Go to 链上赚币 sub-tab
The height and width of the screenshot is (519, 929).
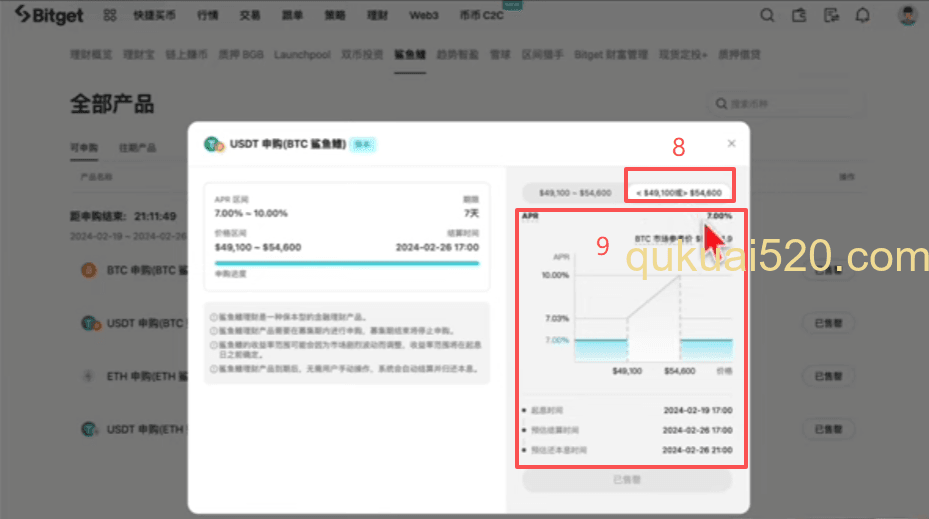pos(187,55)
